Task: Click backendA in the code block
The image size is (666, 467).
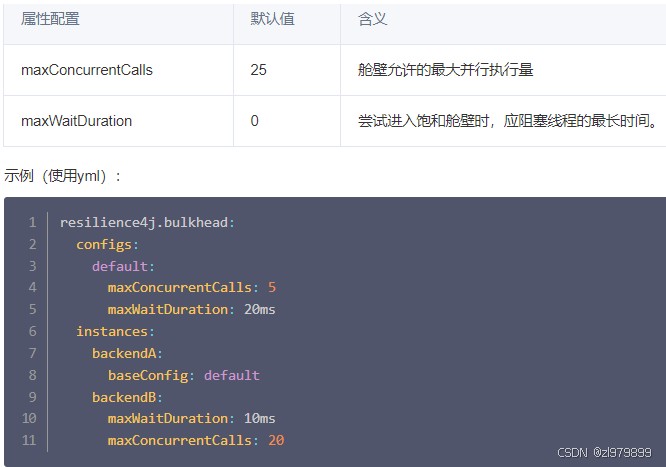Action: tap(126, 353)
